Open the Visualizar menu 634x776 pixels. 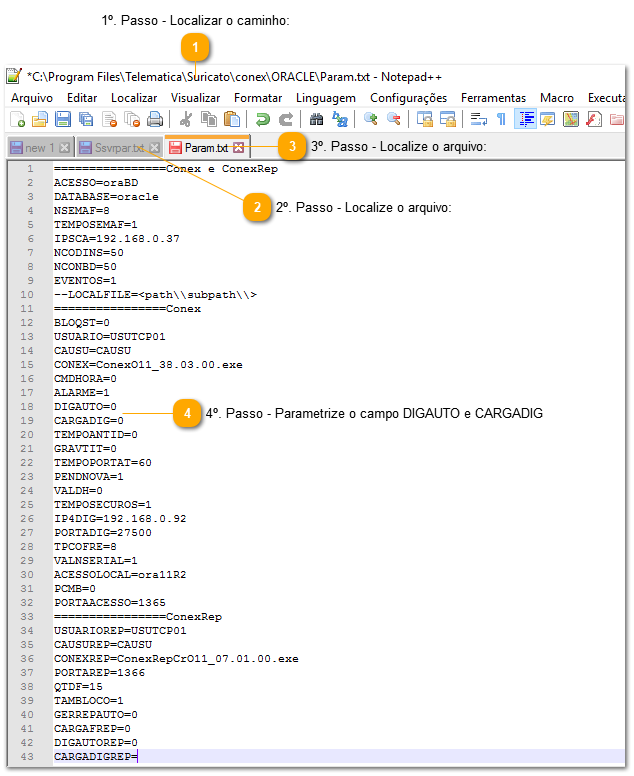(195, 98)
